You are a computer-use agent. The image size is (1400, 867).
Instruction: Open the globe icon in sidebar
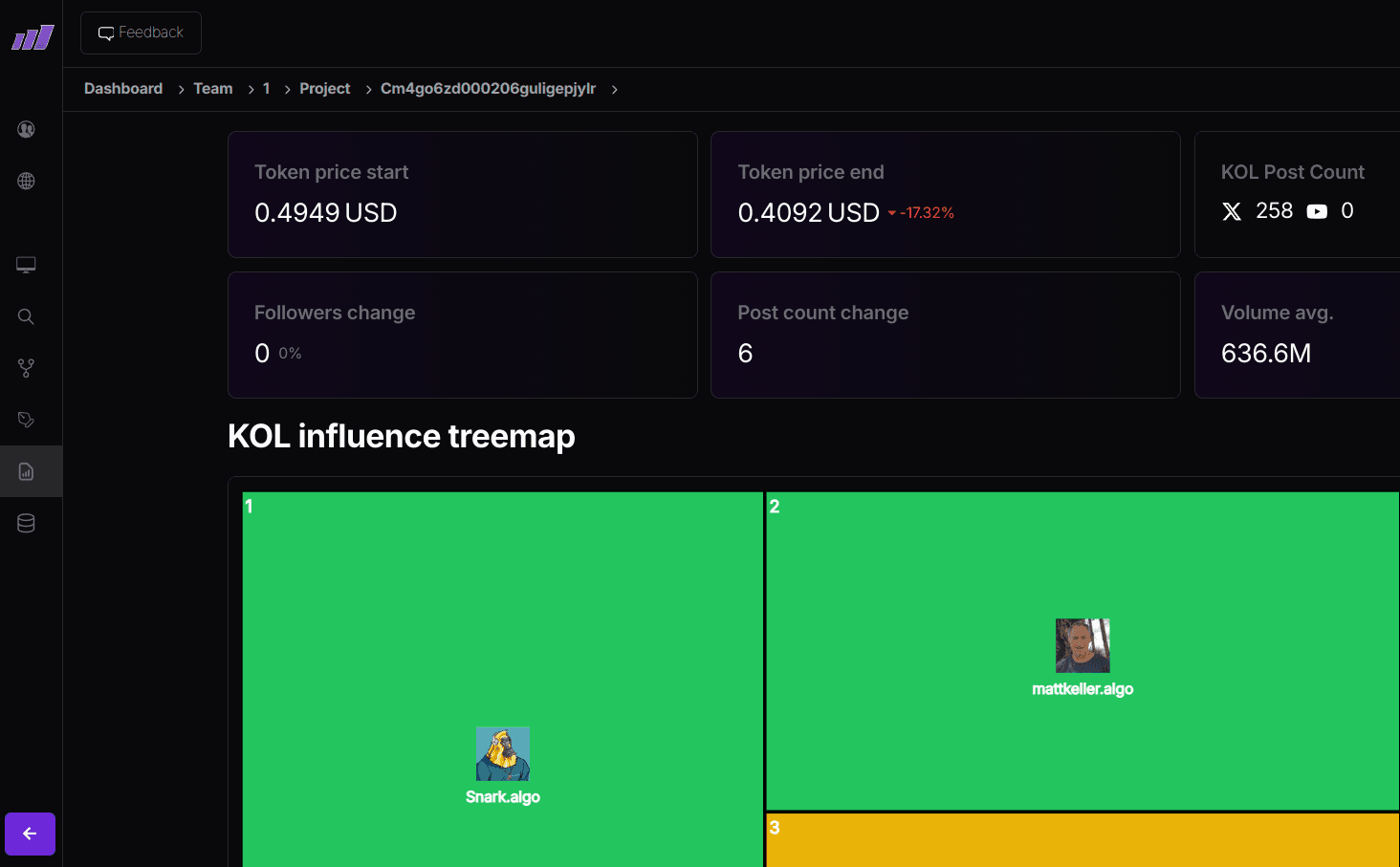26,181
